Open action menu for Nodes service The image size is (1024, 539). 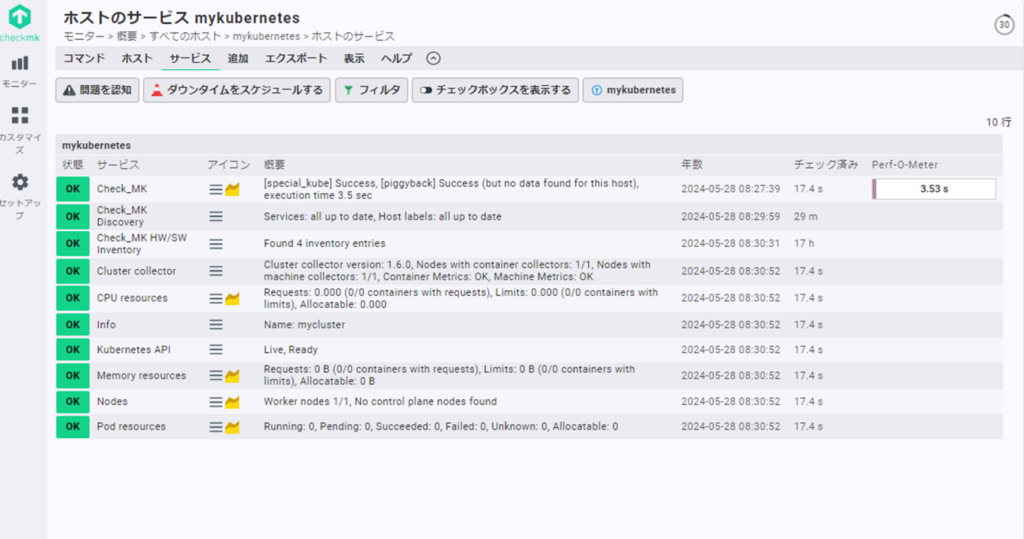click(x=216, y=402)
